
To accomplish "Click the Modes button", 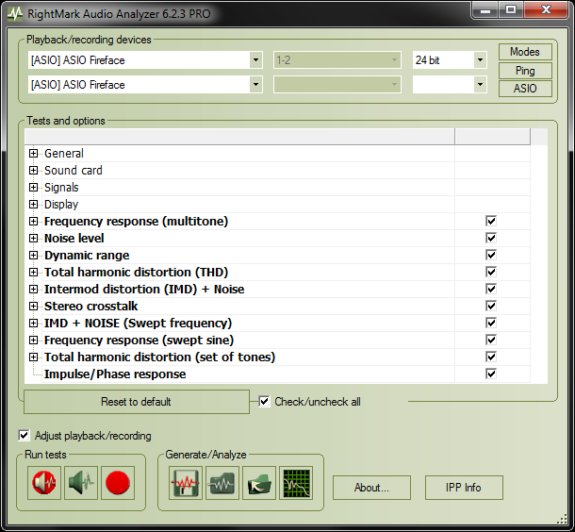I will [525, 52].
